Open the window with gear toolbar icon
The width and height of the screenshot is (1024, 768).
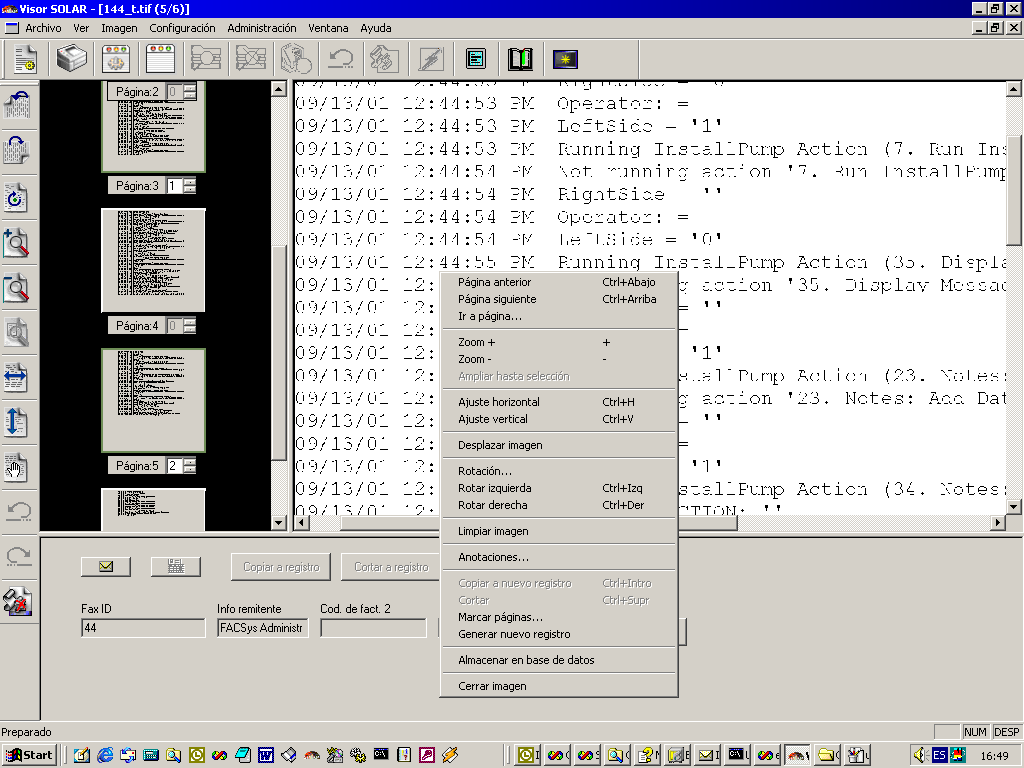tap(116, 59)
